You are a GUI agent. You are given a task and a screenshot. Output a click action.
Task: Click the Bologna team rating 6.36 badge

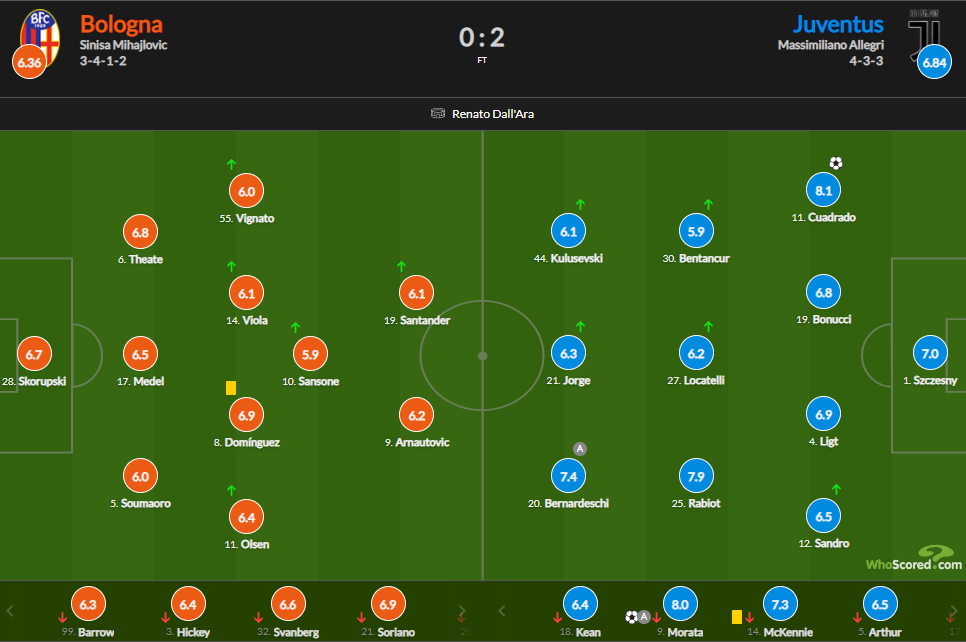29,62
